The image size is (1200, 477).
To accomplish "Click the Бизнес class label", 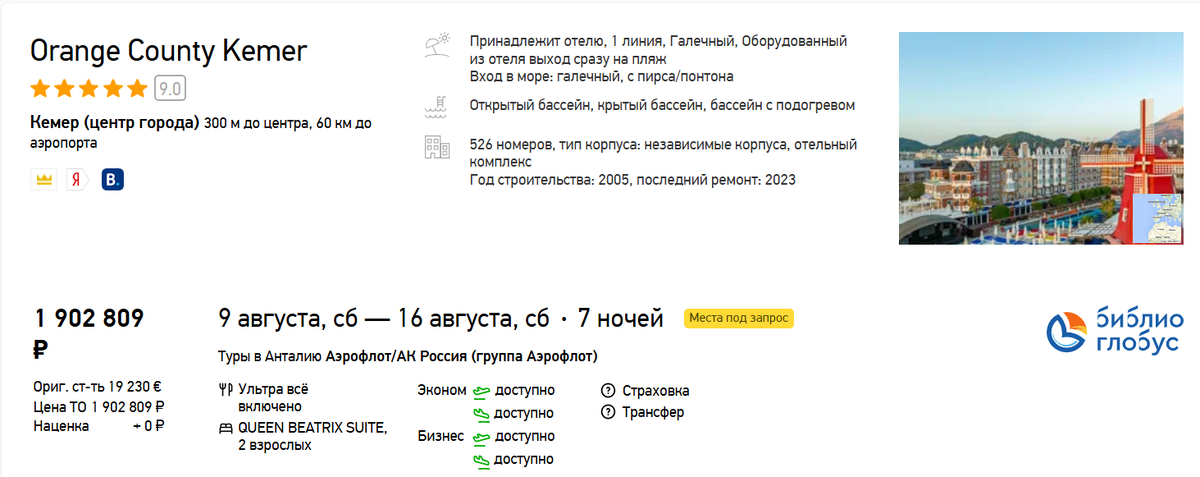I will pos(441,436).
